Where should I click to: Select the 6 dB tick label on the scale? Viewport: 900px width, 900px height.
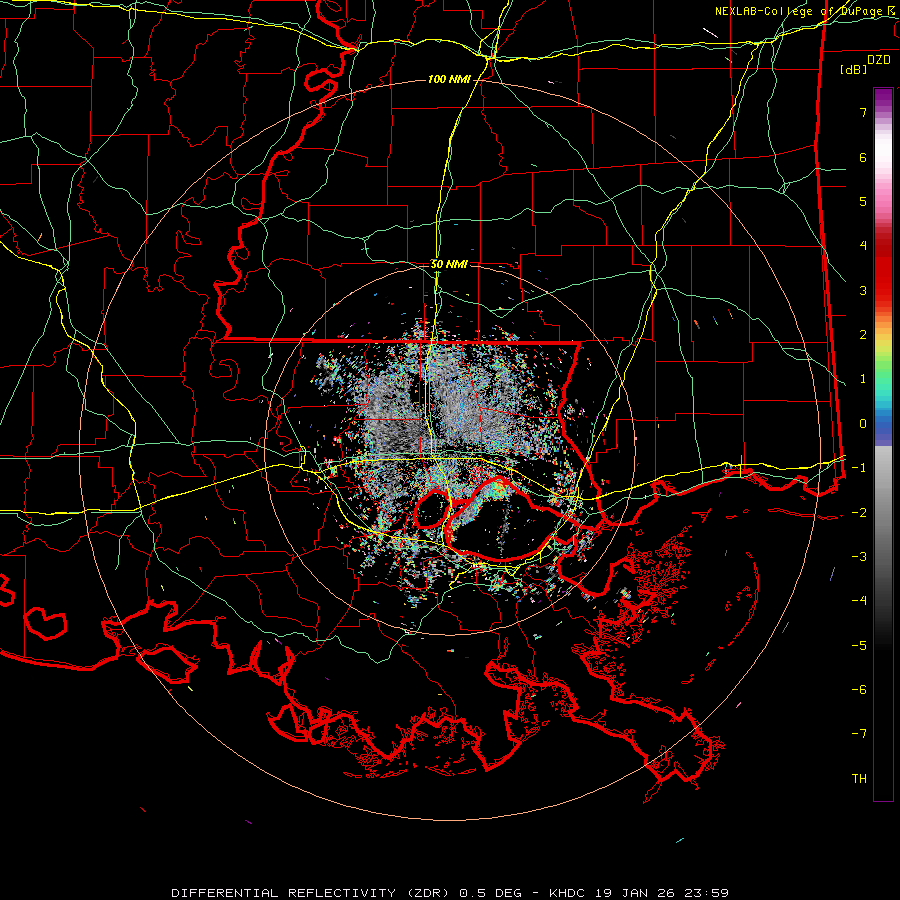click(x=863, y=157)
